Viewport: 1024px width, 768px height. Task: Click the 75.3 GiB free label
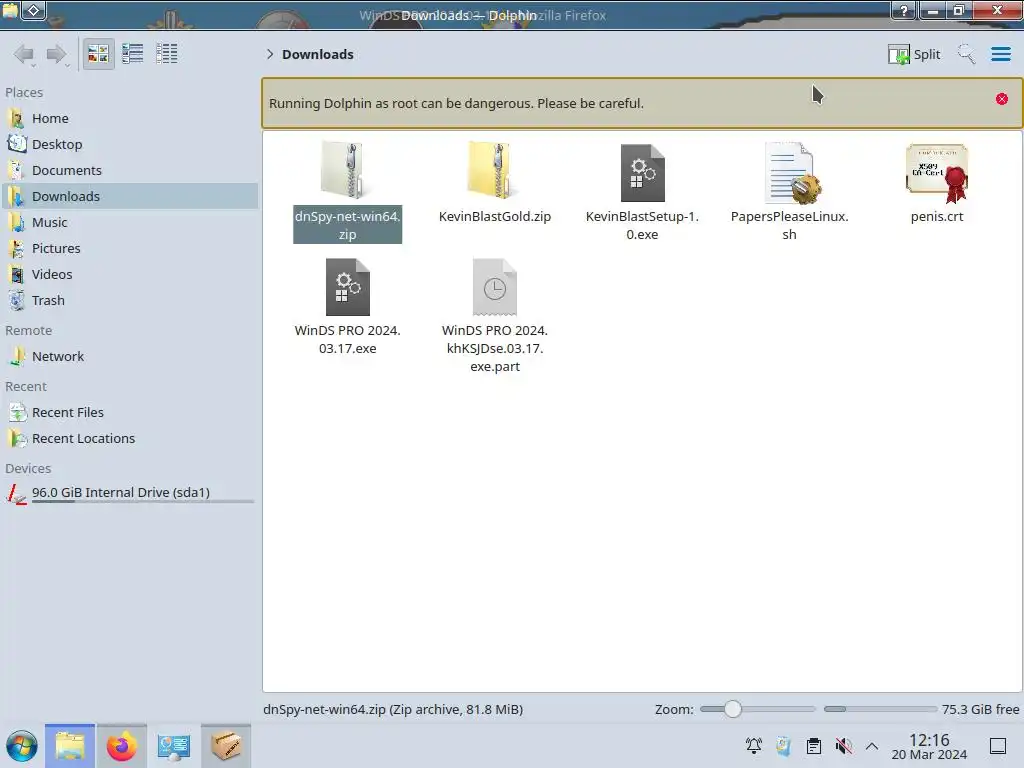point(980,709)
